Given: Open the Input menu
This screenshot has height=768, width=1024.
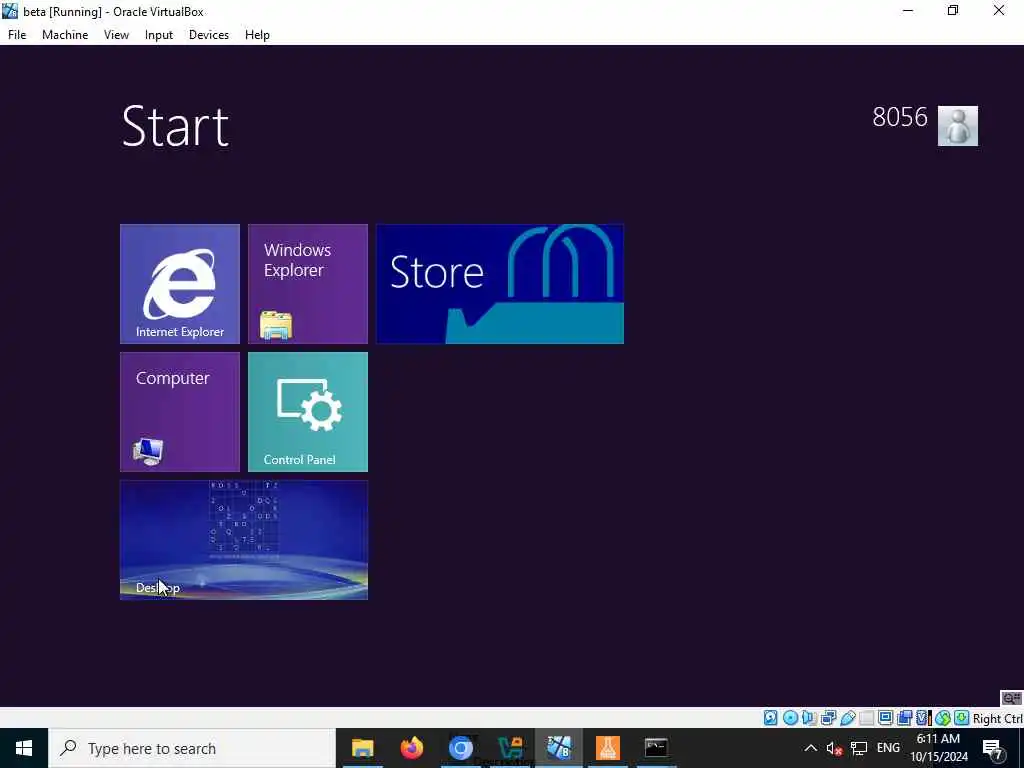Looking at the screenshot, I should [x=159, y=35].
